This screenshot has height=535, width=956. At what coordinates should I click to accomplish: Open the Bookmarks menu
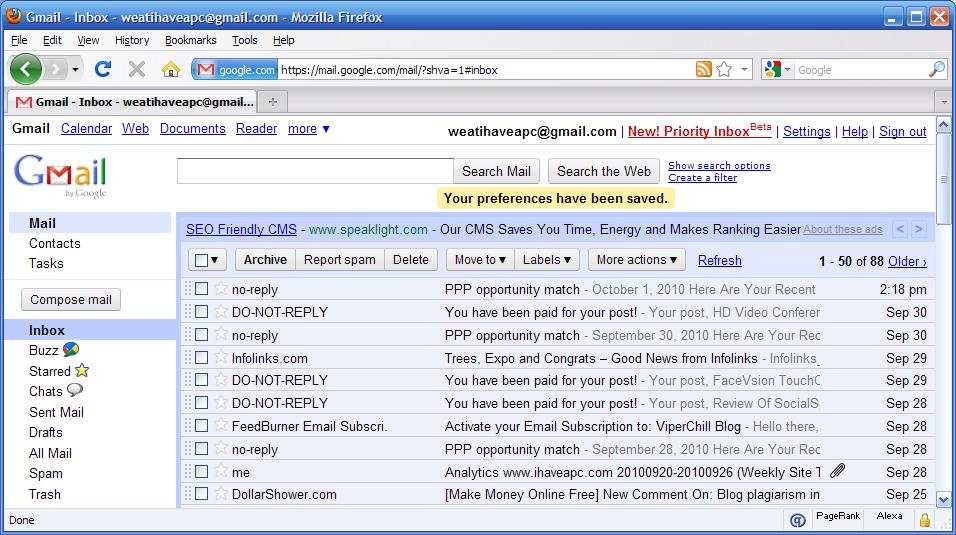(190, 40)
